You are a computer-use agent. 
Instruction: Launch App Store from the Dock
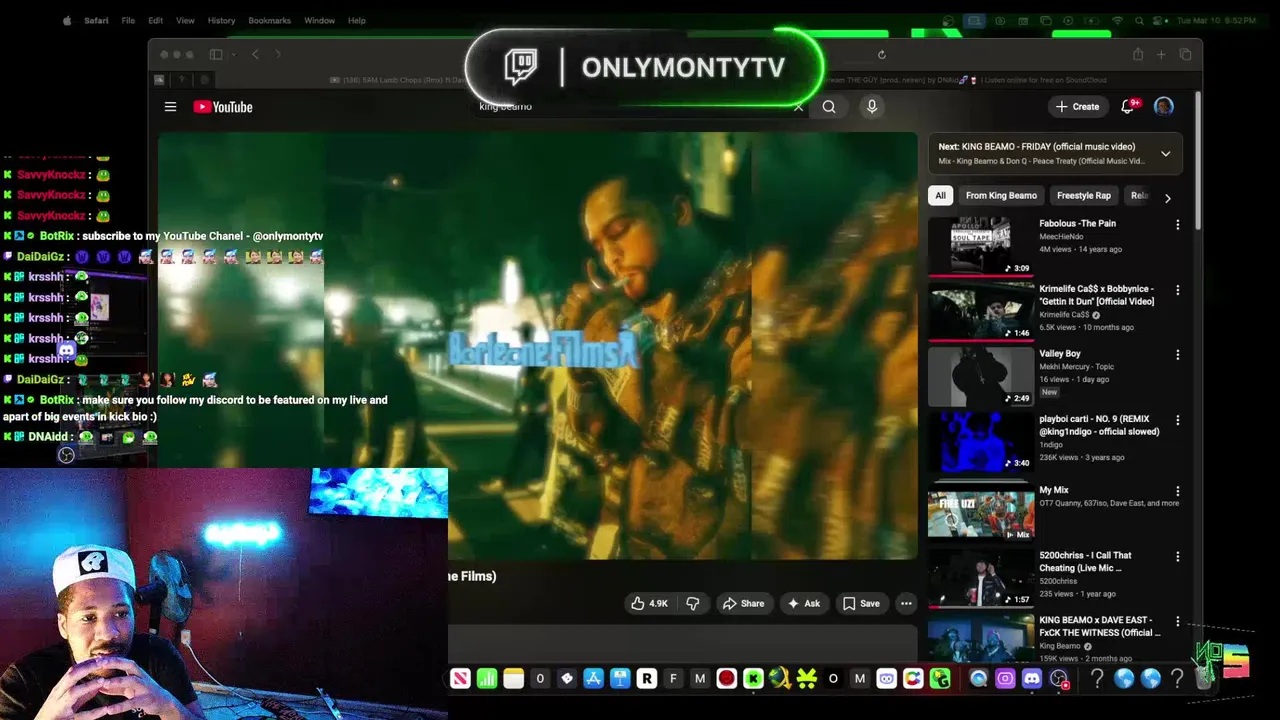pyautogui.click(x=593, y=679)
